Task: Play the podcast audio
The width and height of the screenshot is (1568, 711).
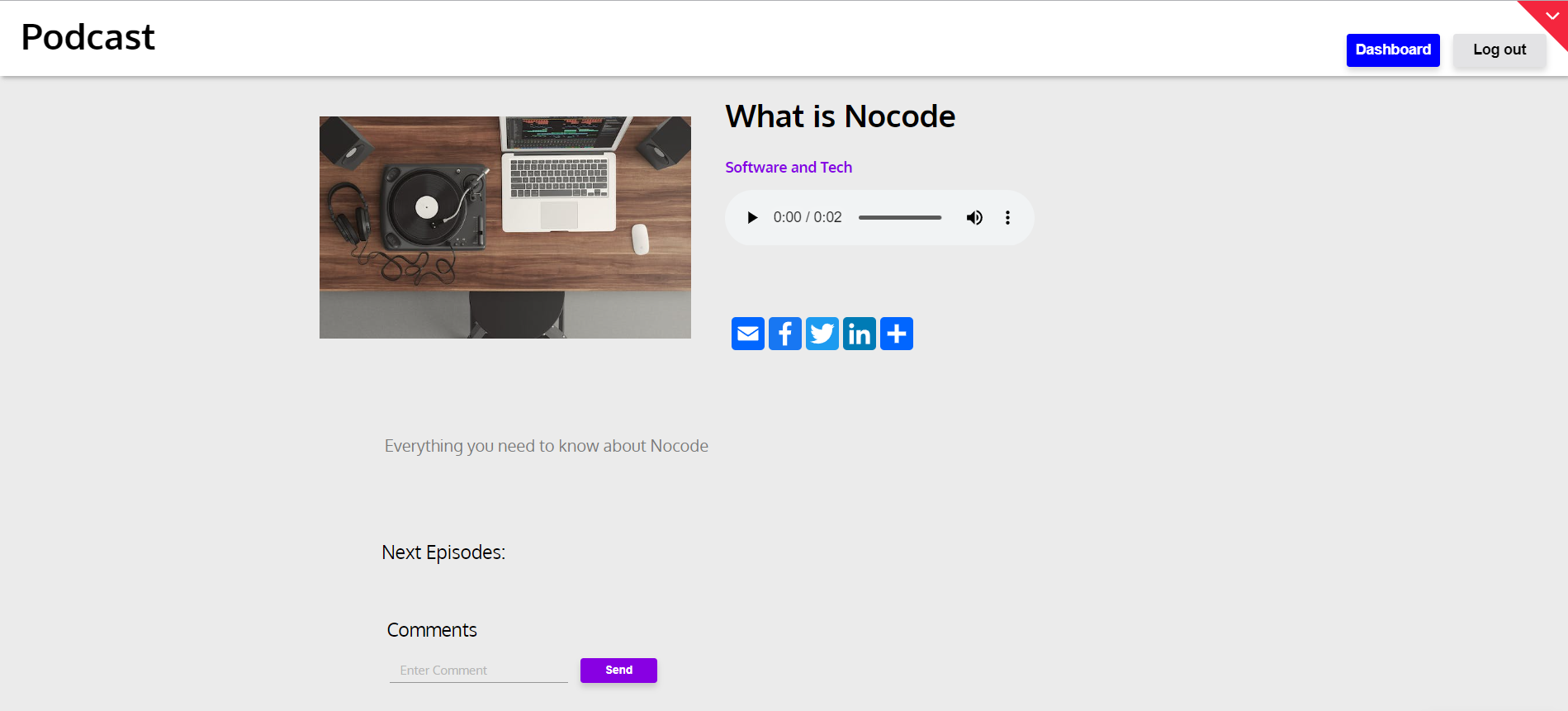Action: 752,218
